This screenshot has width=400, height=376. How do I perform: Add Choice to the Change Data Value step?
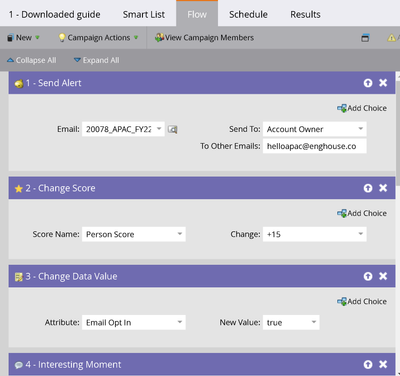(362, 302)
